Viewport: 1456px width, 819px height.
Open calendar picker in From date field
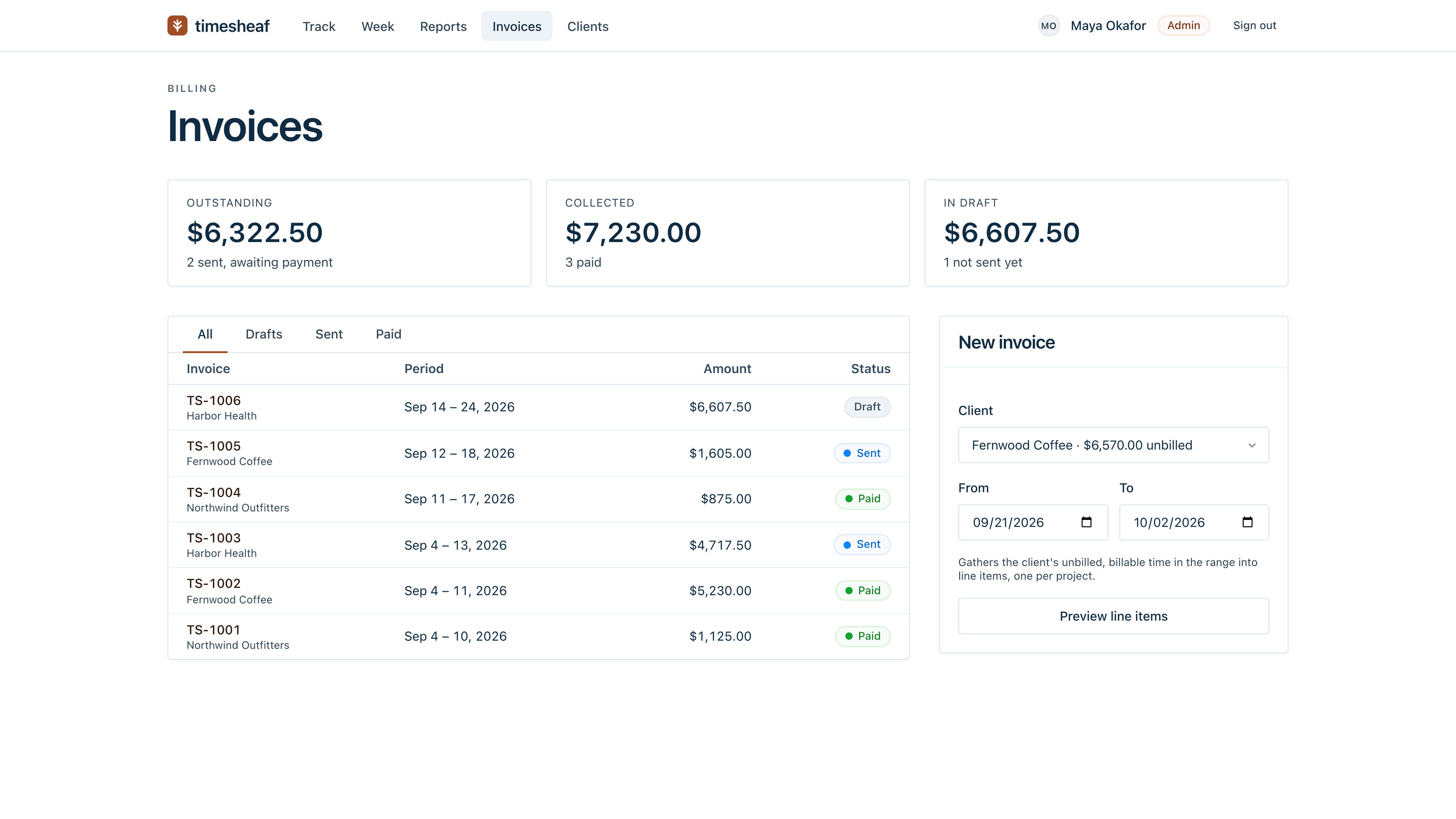coord(1086,522)
